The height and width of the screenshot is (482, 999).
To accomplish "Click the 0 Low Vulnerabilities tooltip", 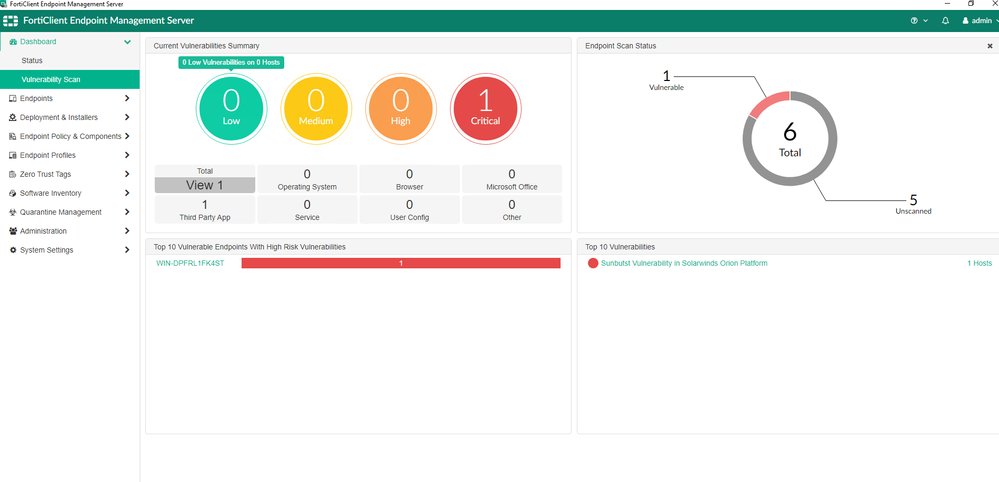I will pos(231,62).
